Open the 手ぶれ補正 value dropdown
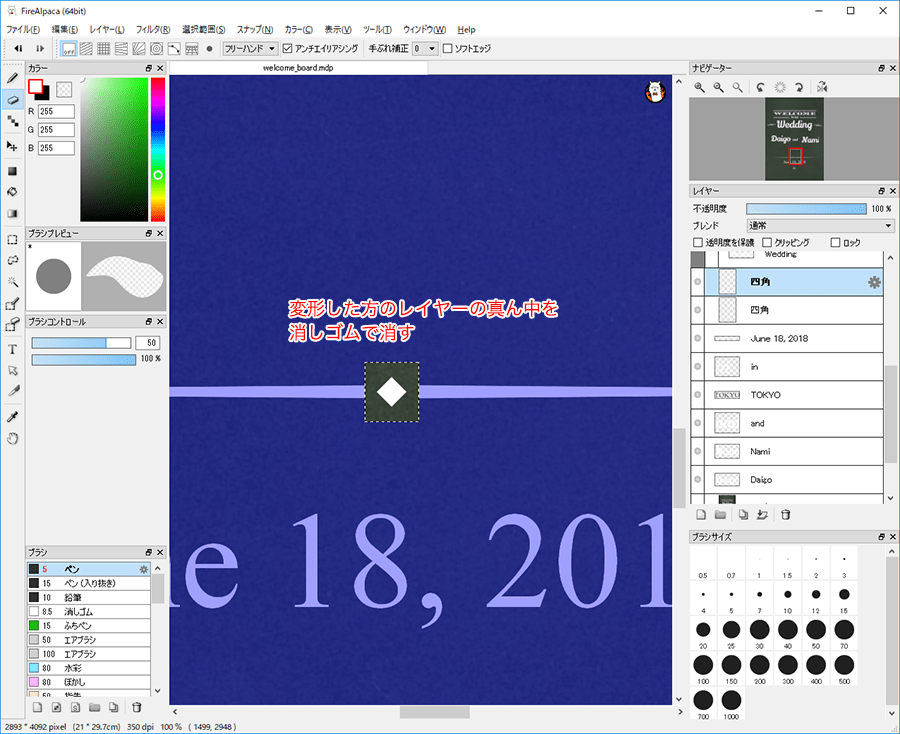Screen dimensions: 900x734 424,48
